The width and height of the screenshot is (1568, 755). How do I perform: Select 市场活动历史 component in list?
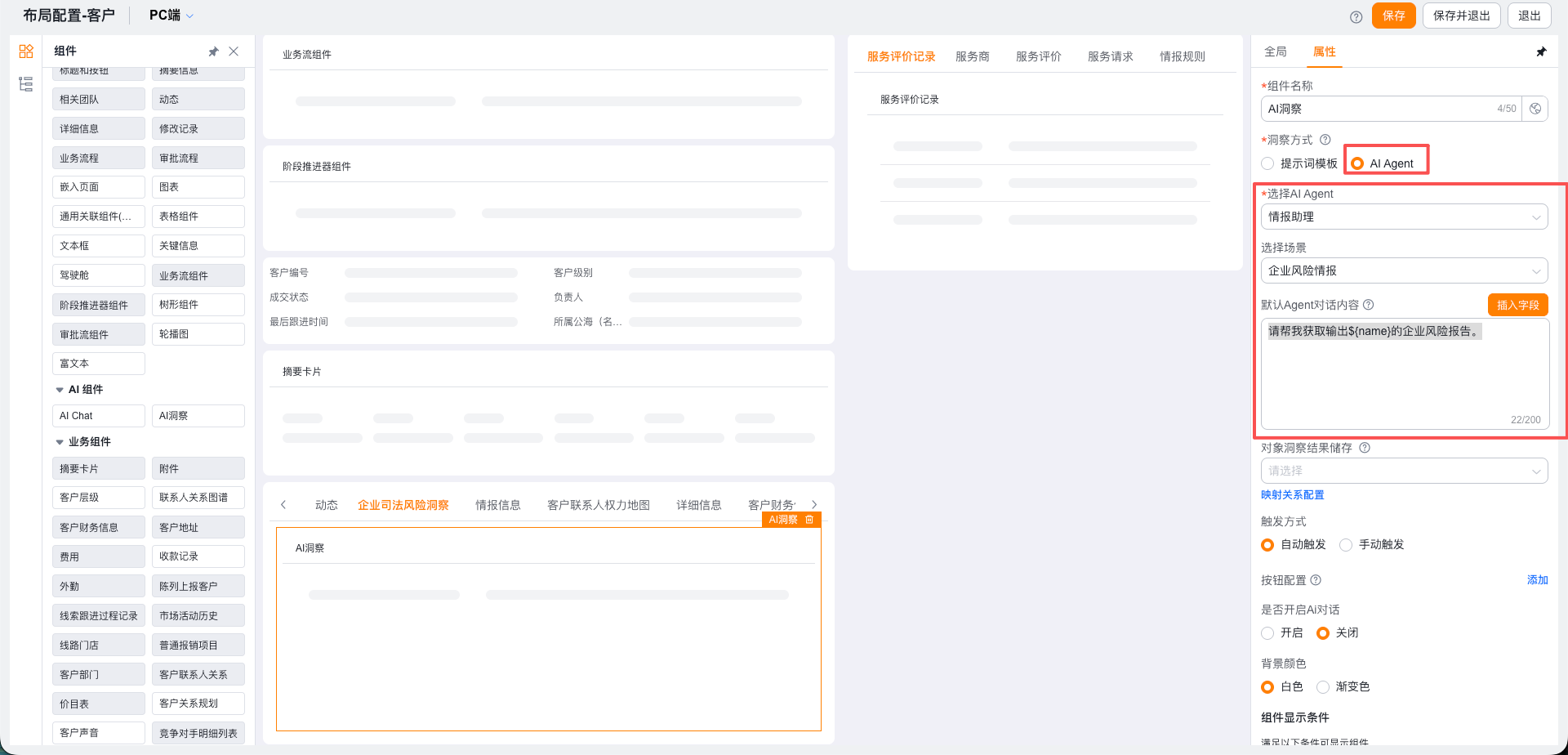198,616
